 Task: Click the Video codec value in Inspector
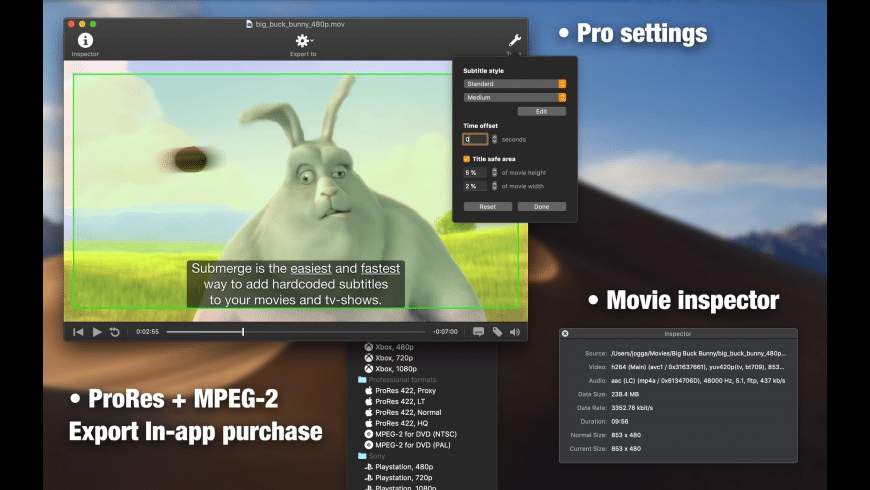coord(697,367)
